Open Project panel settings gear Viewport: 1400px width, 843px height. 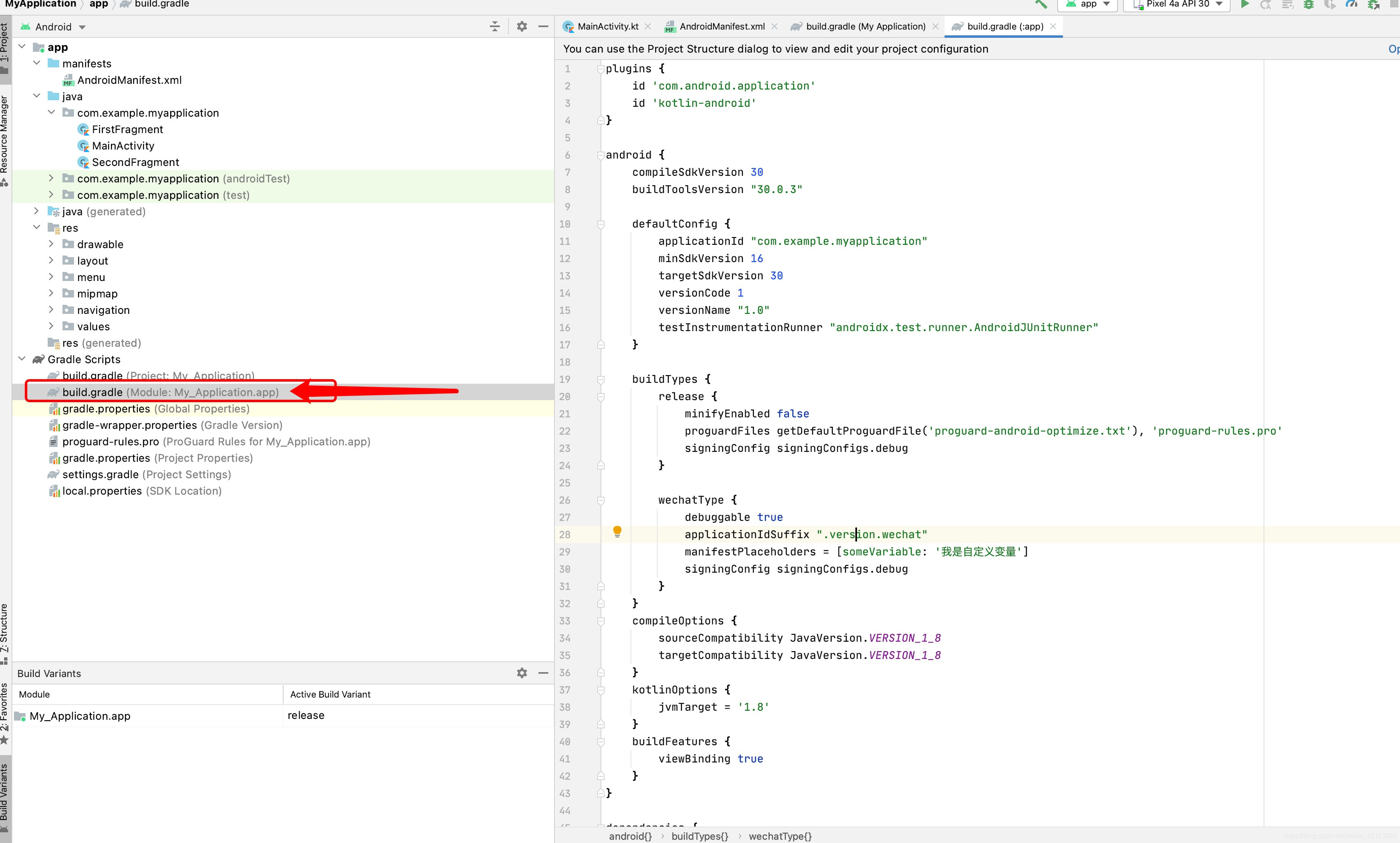click(522, 26)
